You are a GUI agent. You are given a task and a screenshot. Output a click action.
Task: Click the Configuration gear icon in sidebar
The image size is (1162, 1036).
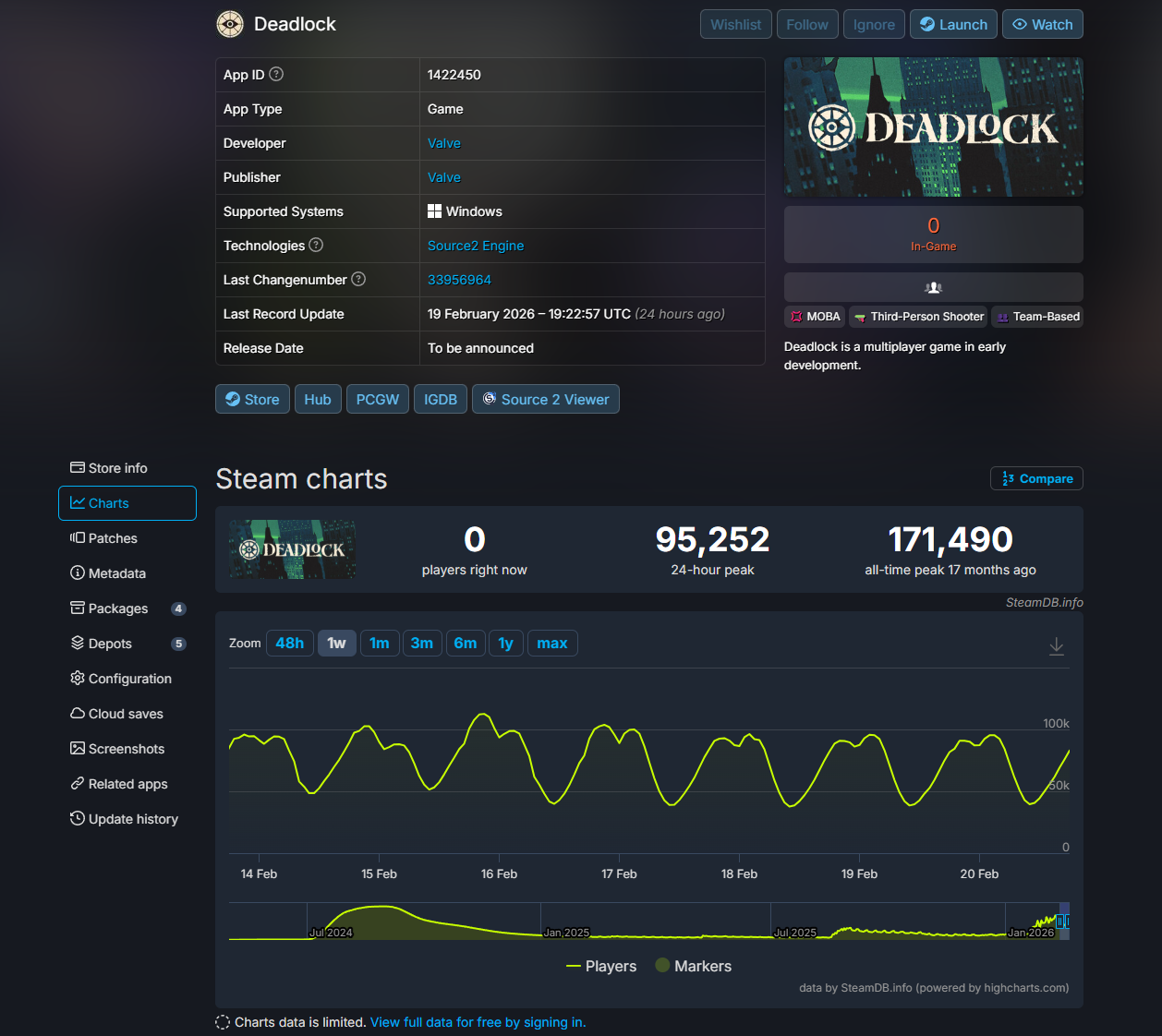pos(78,678)
